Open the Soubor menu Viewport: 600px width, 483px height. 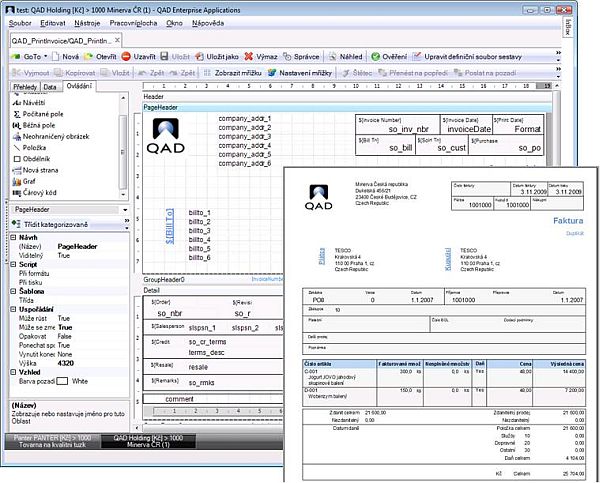point(20,23)
